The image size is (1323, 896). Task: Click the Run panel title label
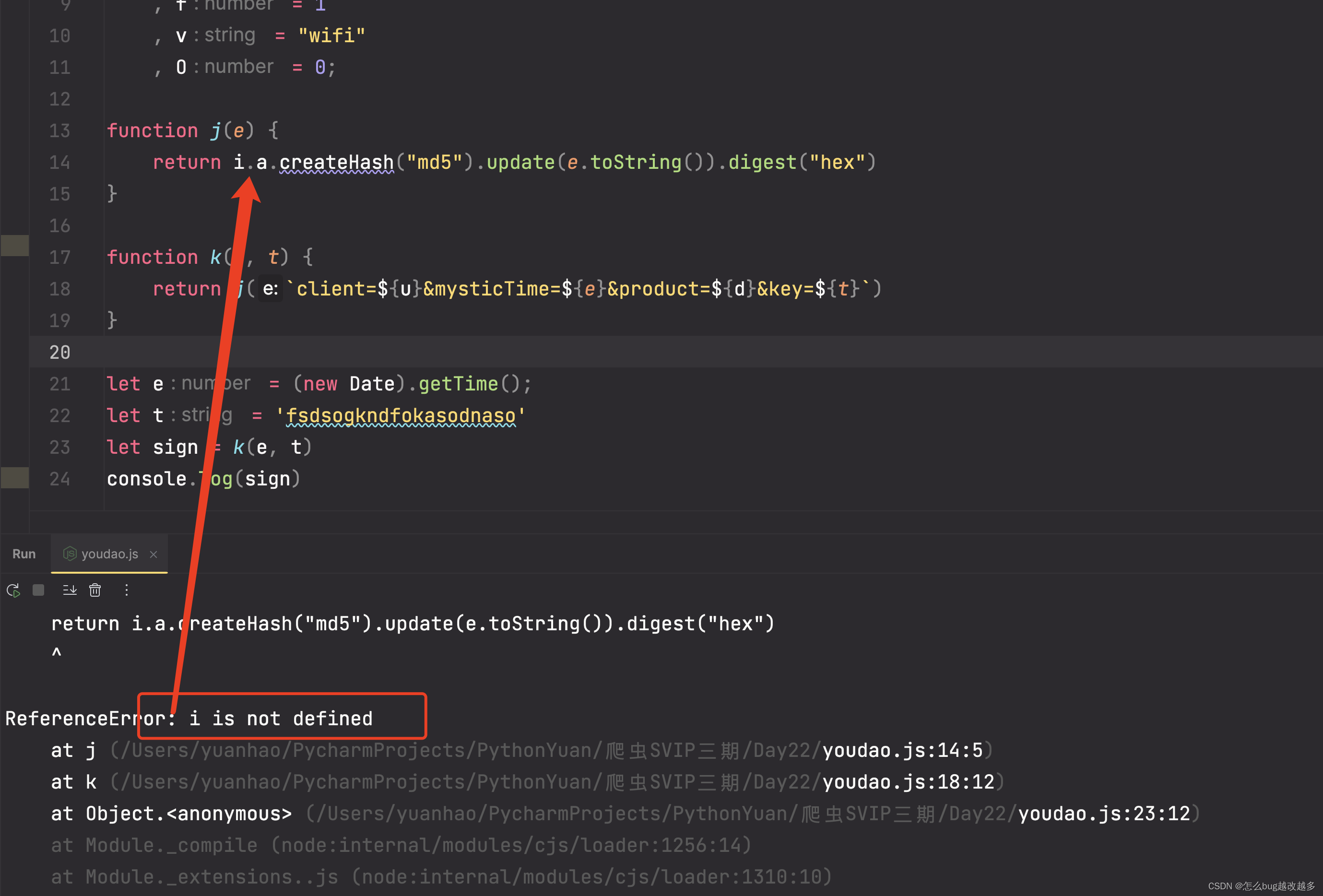click(24, 554)
